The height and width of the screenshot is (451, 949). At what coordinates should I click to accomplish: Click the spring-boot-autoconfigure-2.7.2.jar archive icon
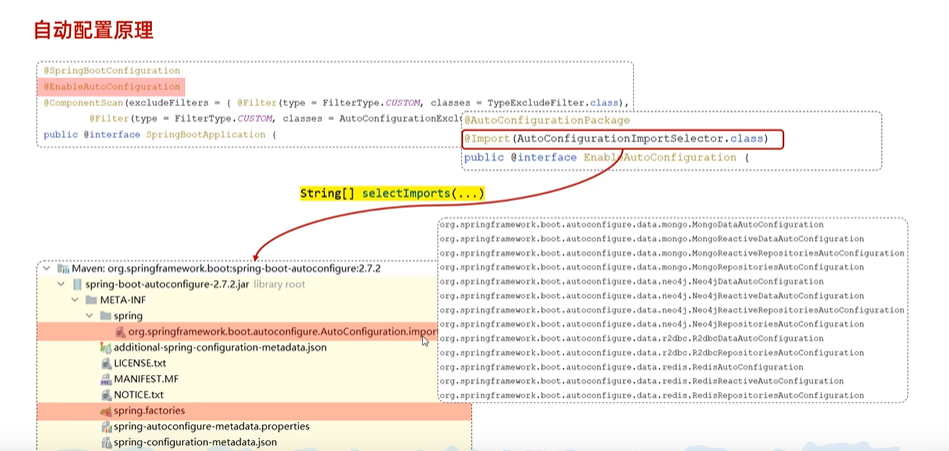(77, 284)
